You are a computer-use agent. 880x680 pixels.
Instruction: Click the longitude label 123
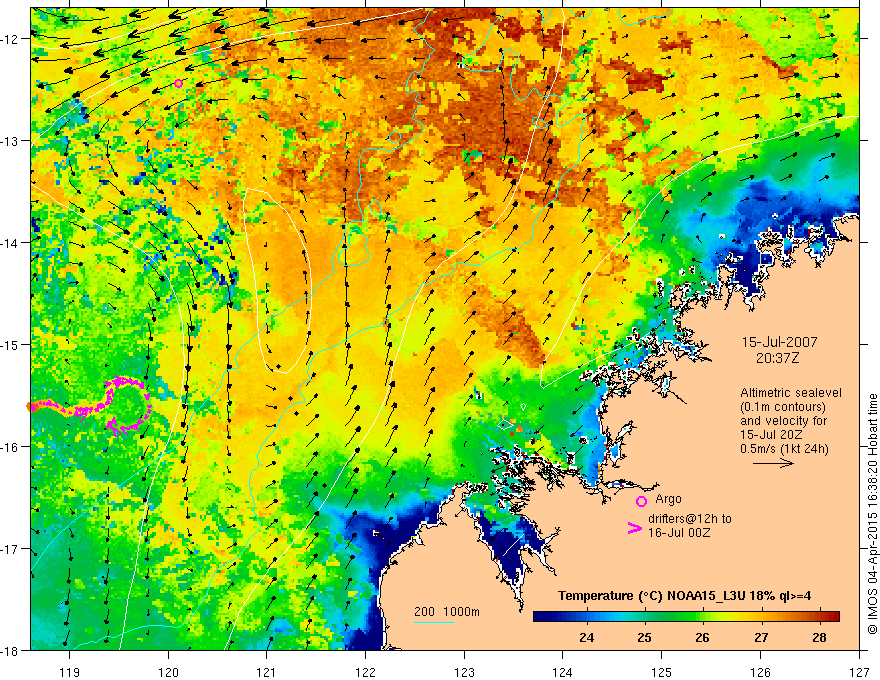coord(464,672)
